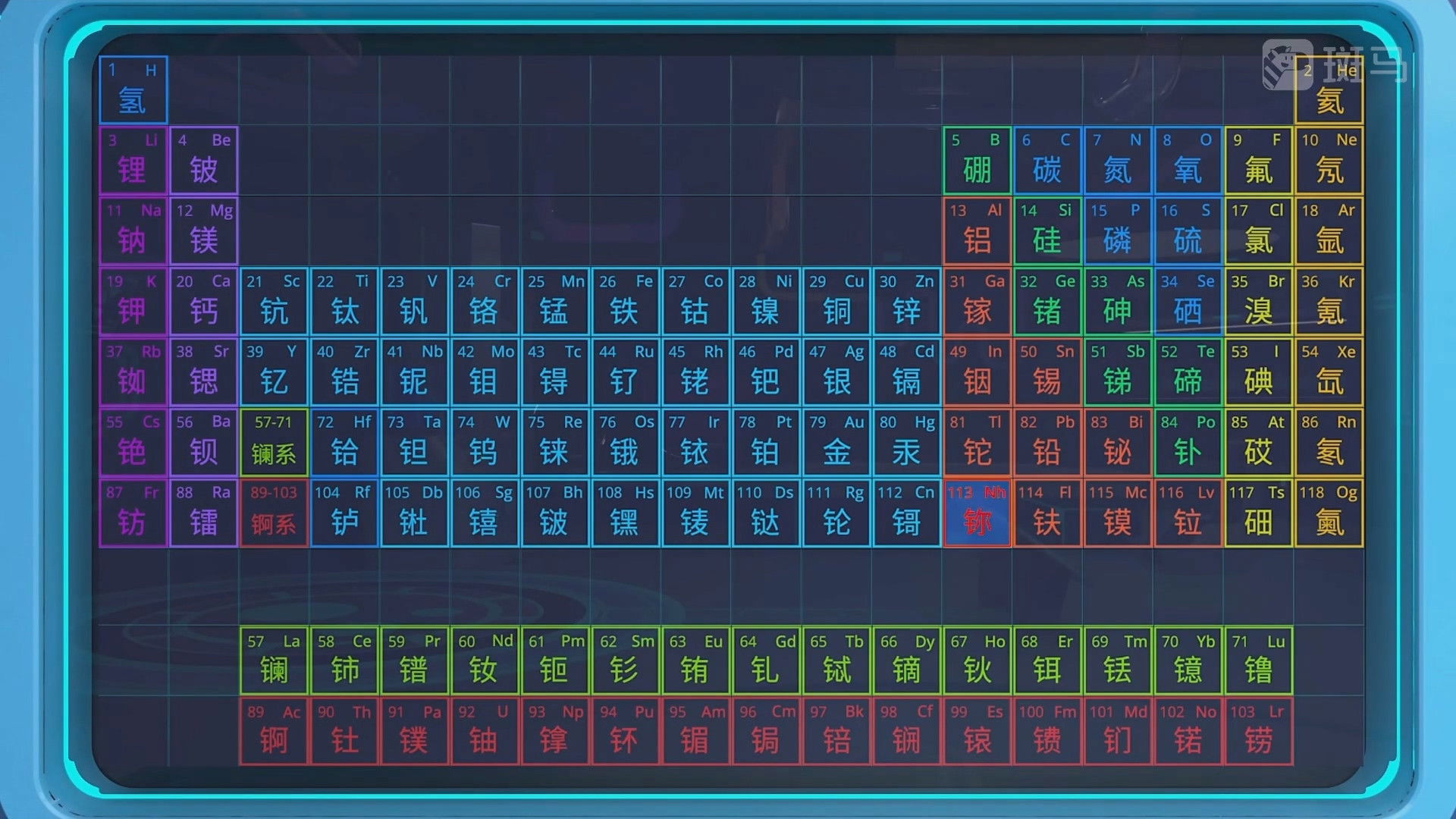The image size is (1456, 819).
Task: Select the highlighted Nihonium (113 Nh) cell
Action: pos(977,513)
